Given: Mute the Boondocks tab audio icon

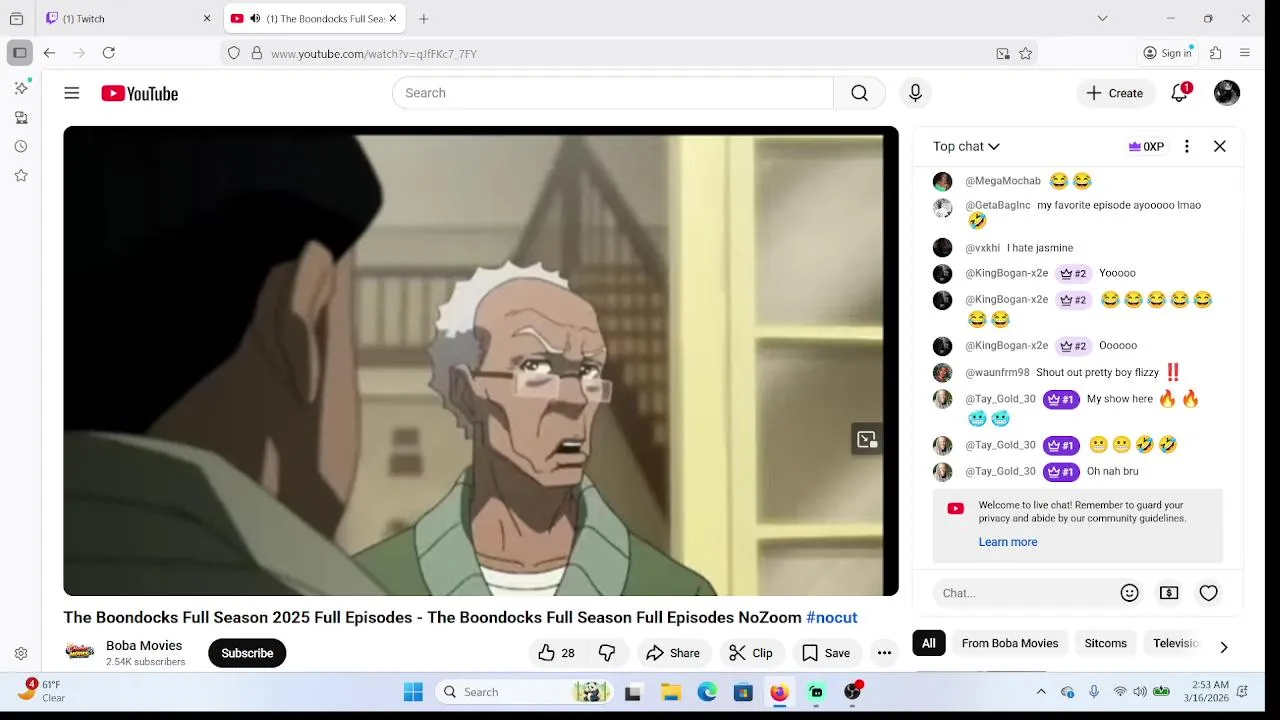Looking at the screenshot, I should (x=255, y=18).
